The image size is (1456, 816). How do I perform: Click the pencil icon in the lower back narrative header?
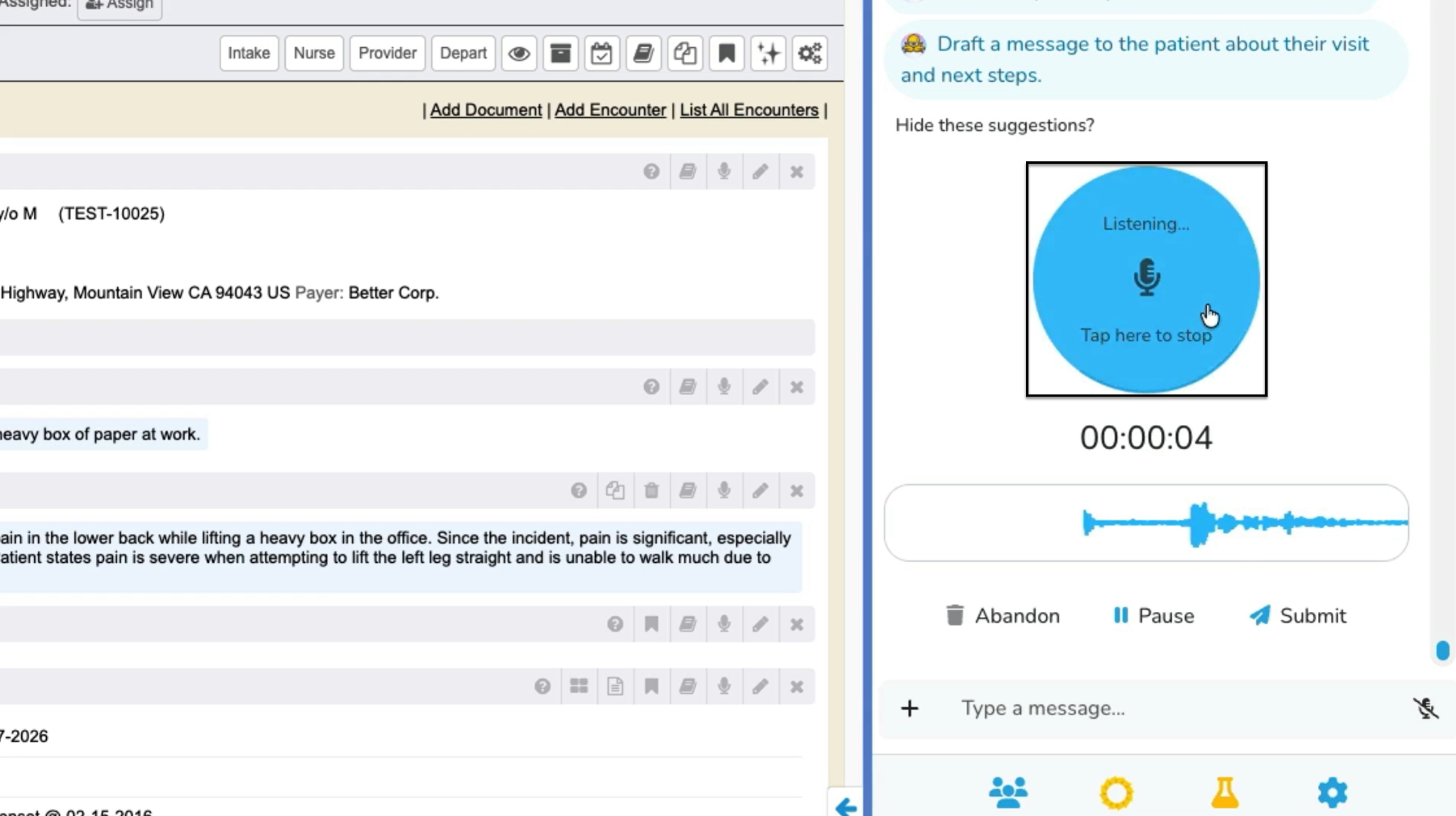click(760, 490)
